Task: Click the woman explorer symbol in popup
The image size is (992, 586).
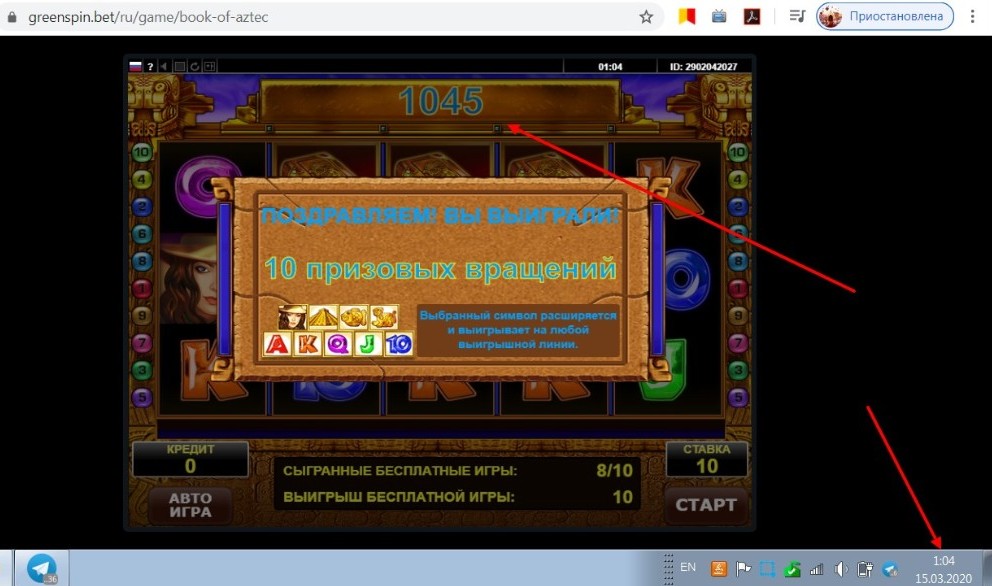Action: click(x=292, y=317)
